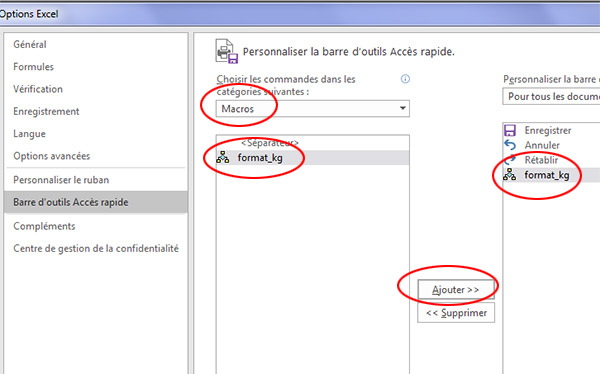This screenshot has height=374, width=600.
Task: Click the macro icon next to left format_kg
Action: pos(223,157)
